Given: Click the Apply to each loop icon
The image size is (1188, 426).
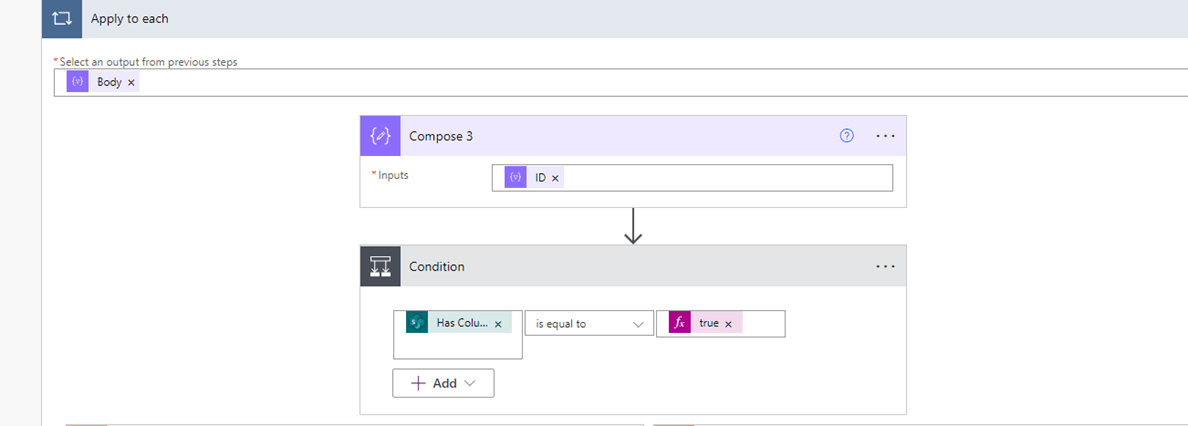Looking at the screenshot, I should click(x=62, y=19).
